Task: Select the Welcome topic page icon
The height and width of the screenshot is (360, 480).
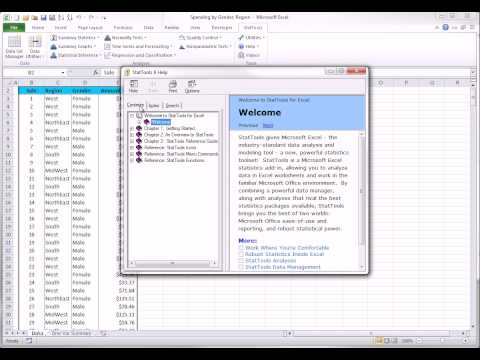Action: tap(146, 122)
